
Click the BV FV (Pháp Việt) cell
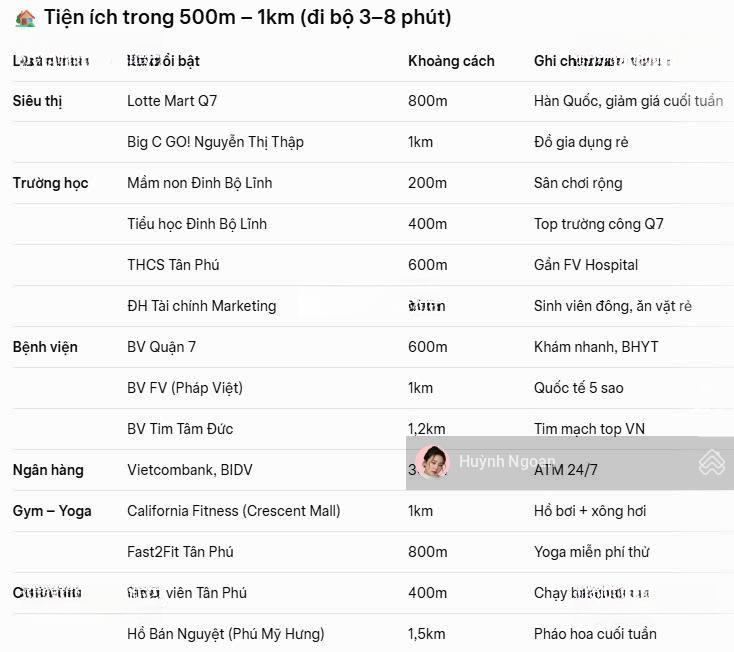(185, 388)
